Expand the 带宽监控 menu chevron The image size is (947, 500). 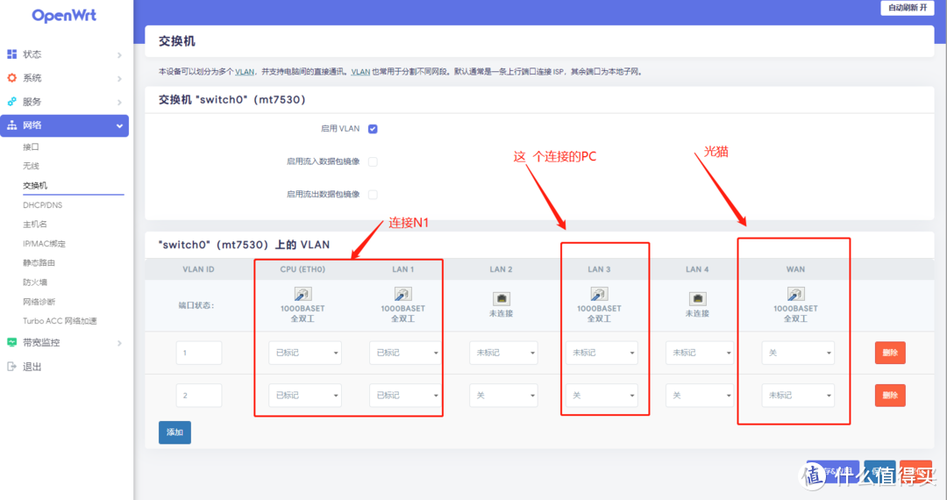pos(119,343)
